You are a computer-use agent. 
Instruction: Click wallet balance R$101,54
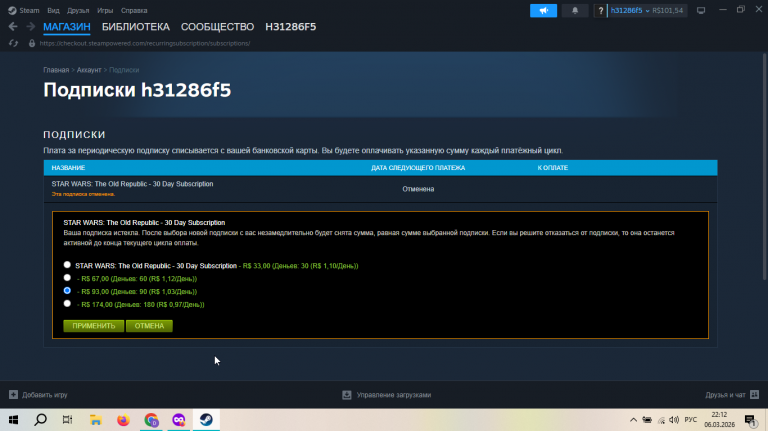(668, 10)
